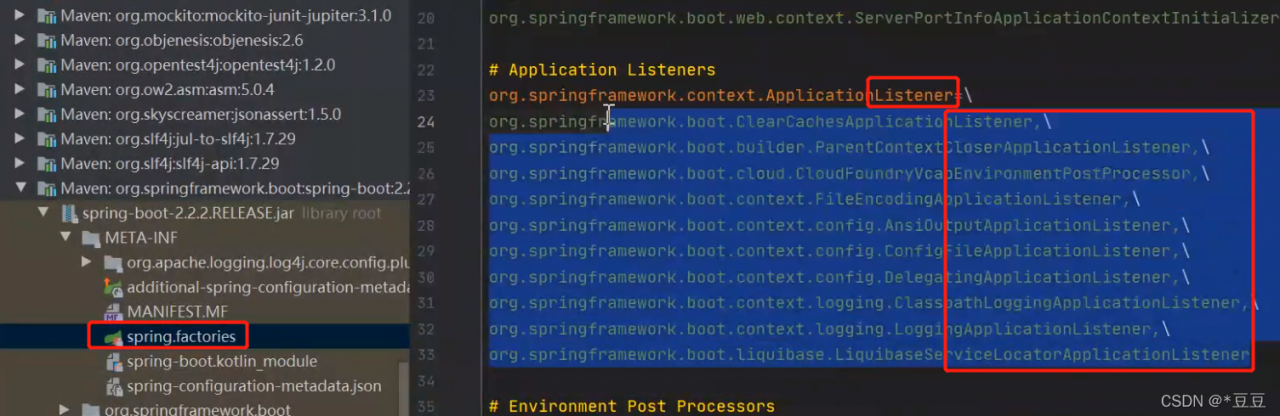Open spring-boot.kotlin_module file
The image size is (1280, 416).
(222, 361)
